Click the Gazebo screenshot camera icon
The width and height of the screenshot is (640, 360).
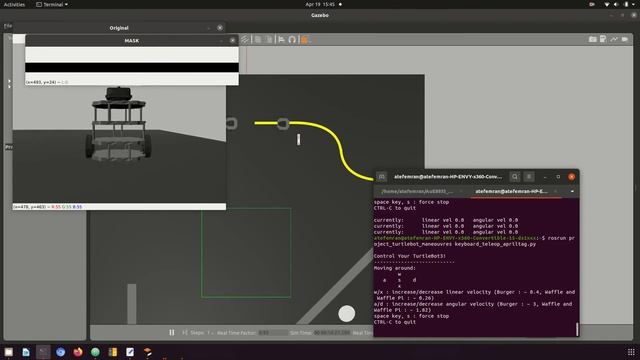click(593, 39)
